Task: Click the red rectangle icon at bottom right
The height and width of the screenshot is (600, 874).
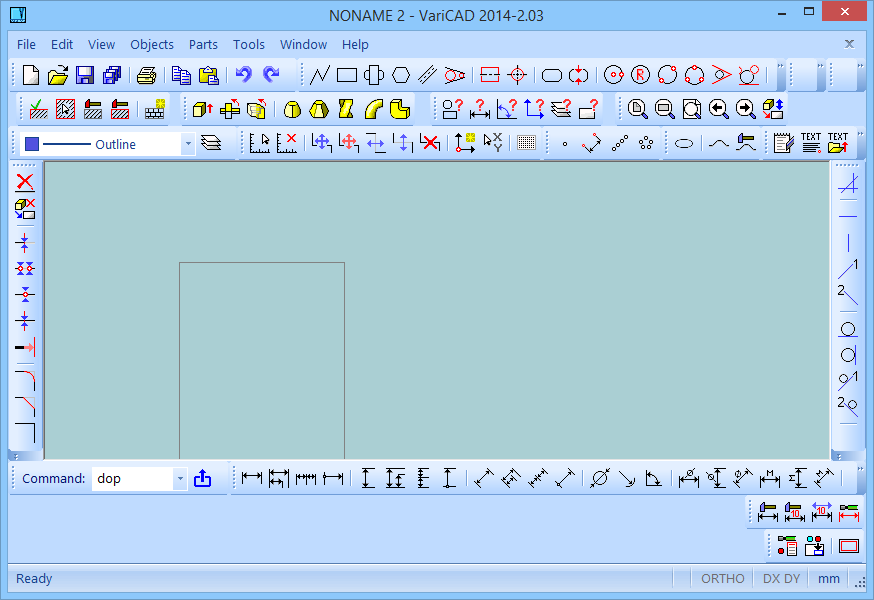Action: (849, 546)
